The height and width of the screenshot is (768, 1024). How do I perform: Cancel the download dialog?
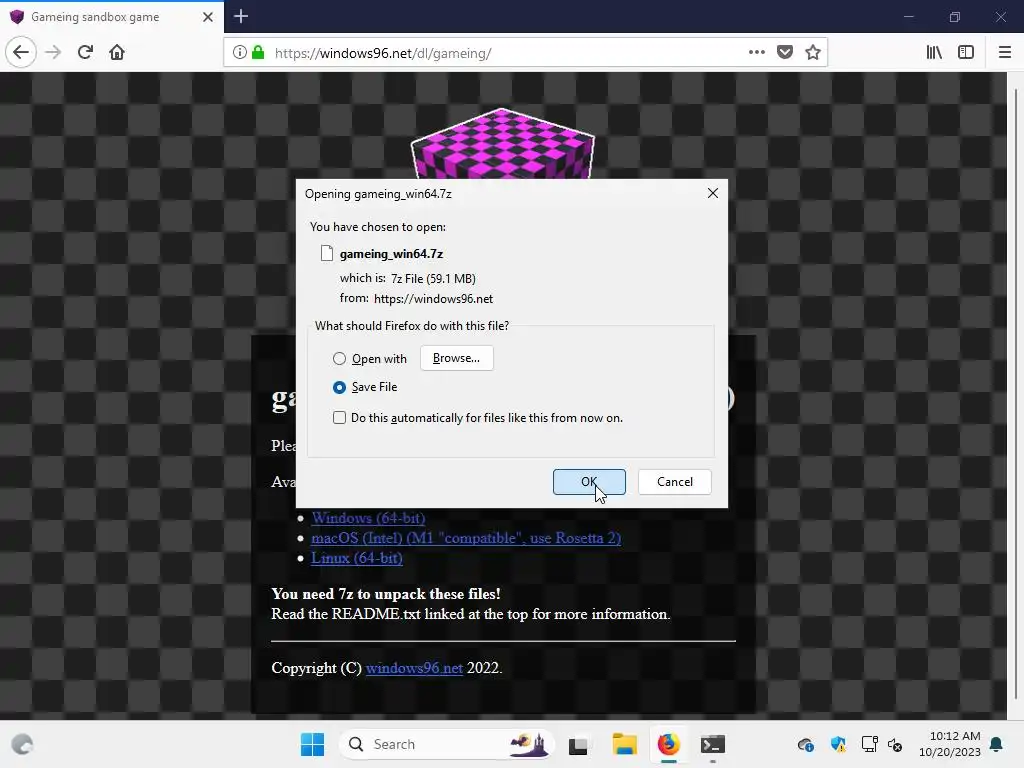[x=675, y=482]
